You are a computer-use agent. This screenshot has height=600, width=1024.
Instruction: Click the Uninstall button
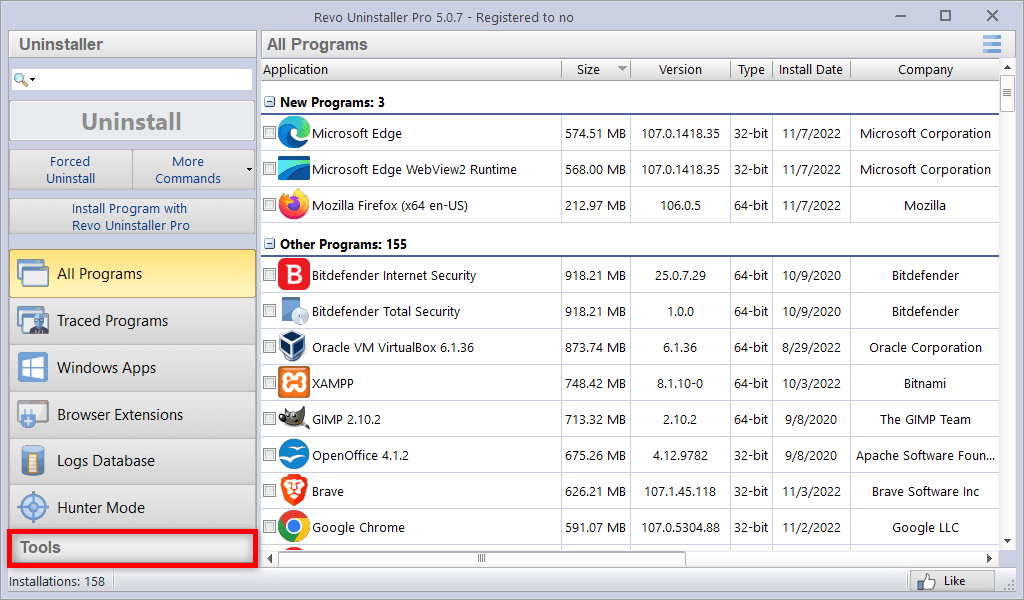(x=132, y=121)
